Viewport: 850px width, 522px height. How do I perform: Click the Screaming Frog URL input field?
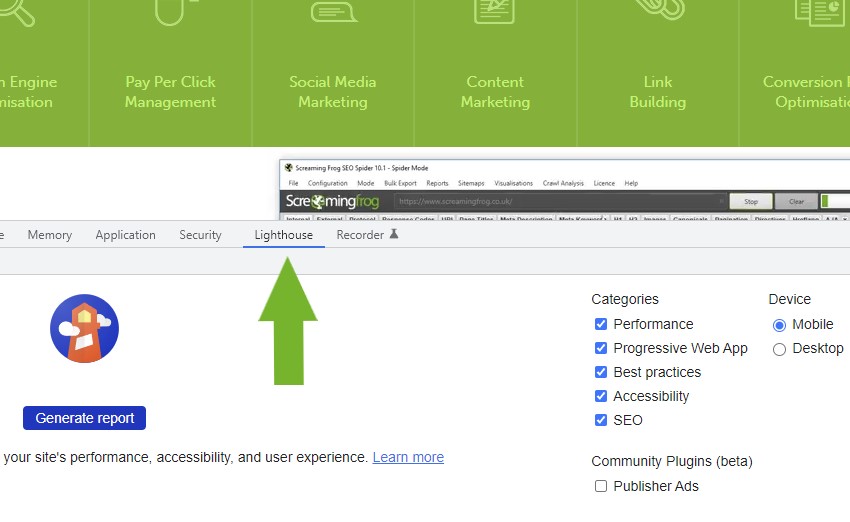[555, 201]
